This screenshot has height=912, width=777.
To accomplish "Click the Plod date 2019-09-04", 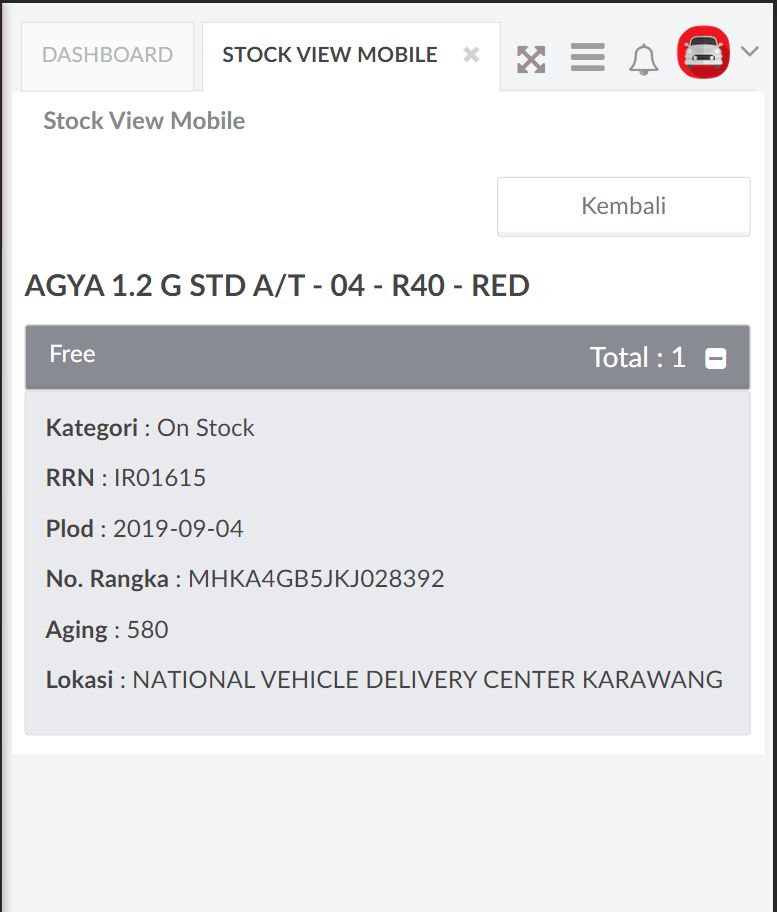I will coord(178,529).
